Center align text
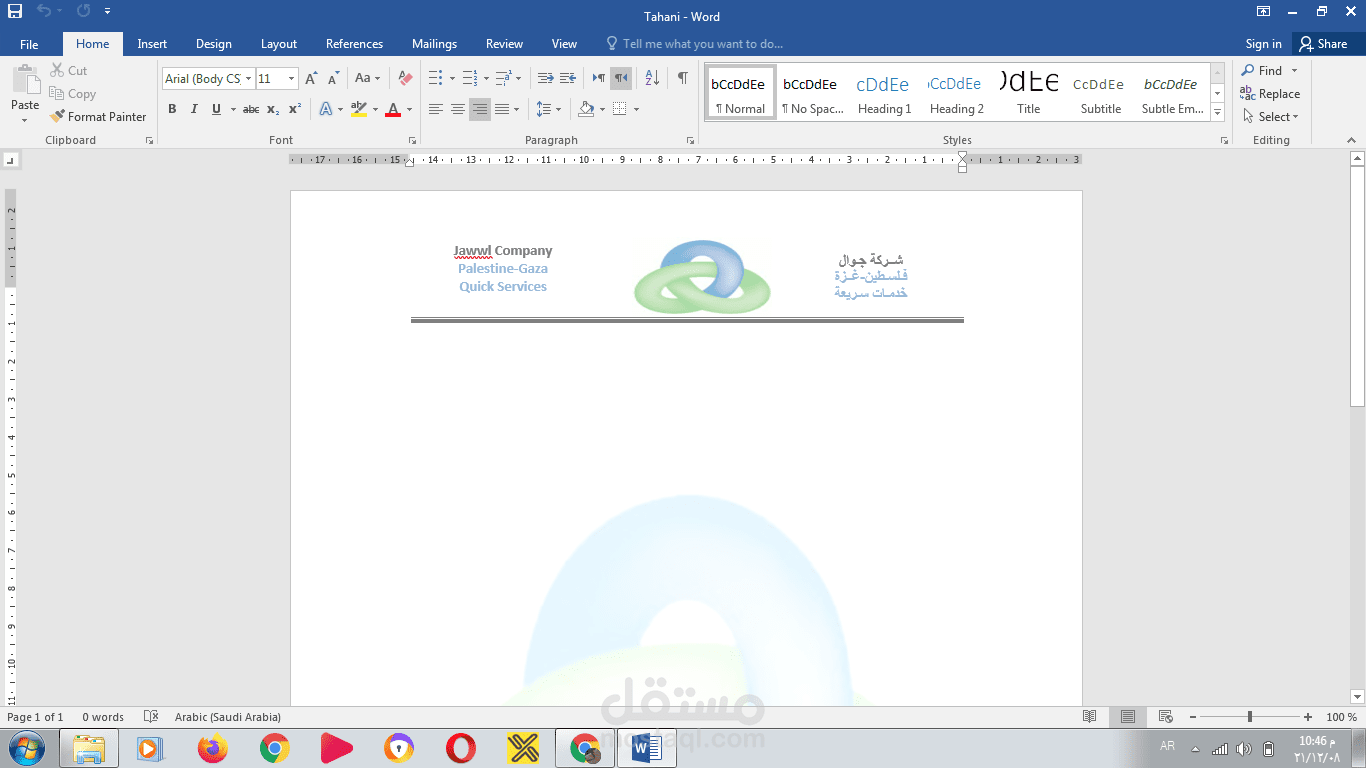Image resolution: width=1366 pixels, height=768 pixels. click(x=458, y=109)
